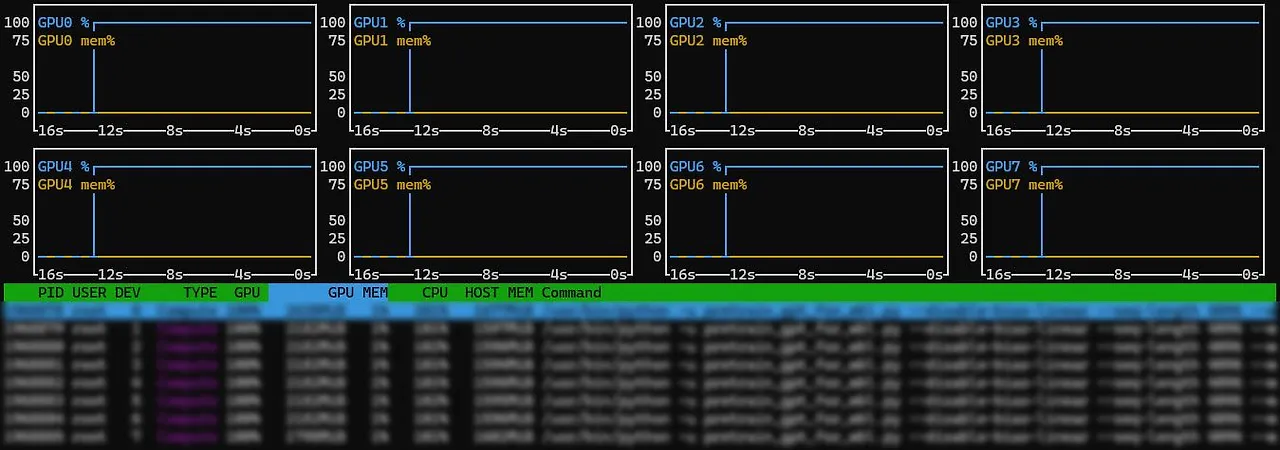Screen dimensions: 1280x450
Task: Click the 'GPU1 %' legend label
Action: point(379,22)
